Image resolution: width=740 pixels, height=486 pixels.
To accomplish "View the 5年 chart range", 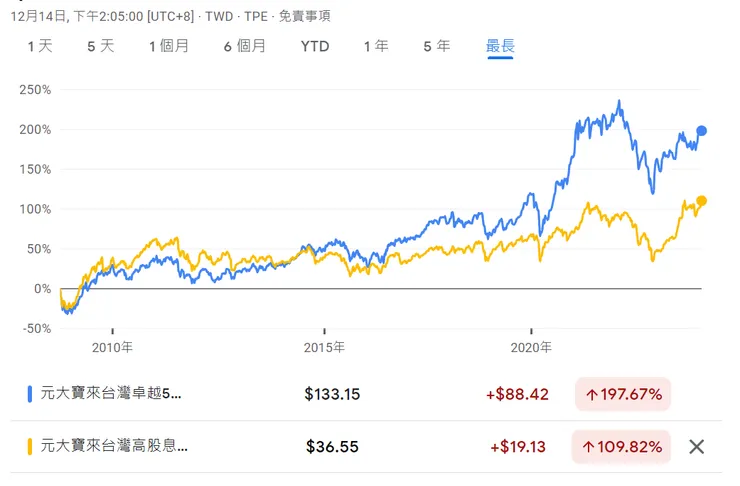I will (x=437, y=46).
